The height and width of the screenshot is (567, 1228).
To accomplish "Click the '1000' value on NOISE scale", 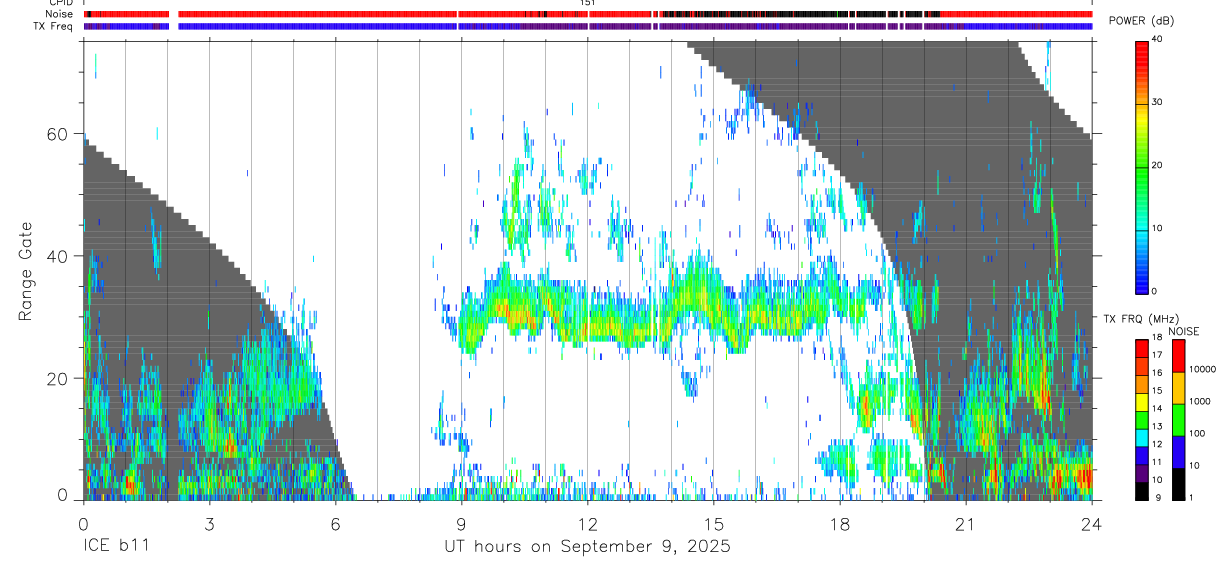I will tap(1201, 401).
